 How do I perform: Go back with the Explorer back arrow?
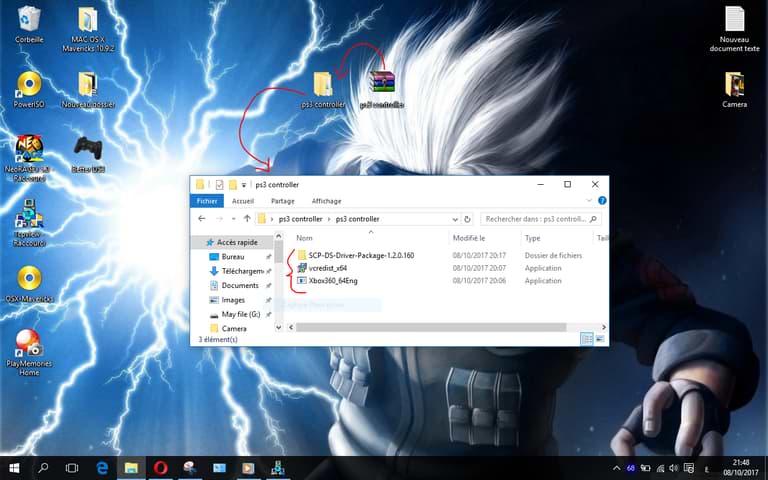[x=202, y=218]
